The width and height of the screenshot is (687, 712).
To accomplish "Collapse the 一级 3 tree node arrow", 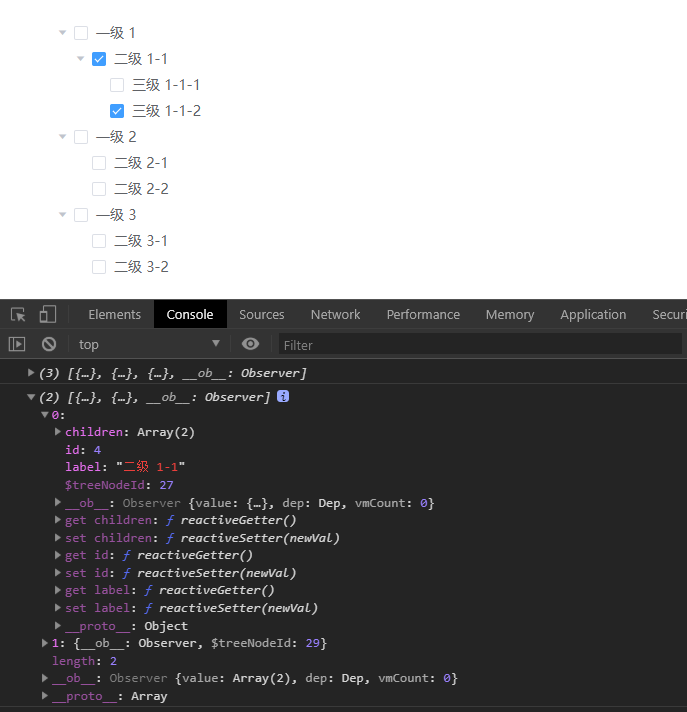I will click(63, 214).
